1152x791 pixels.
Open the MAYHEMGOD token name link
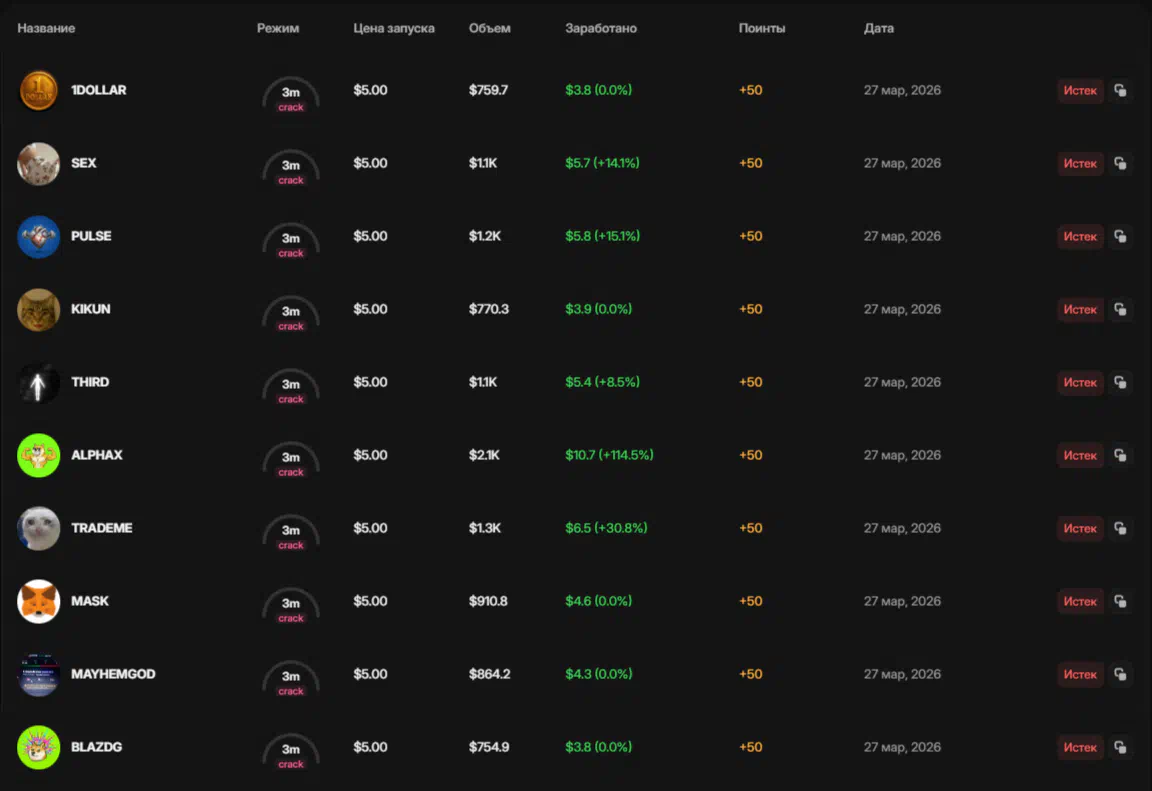point(113,674)
